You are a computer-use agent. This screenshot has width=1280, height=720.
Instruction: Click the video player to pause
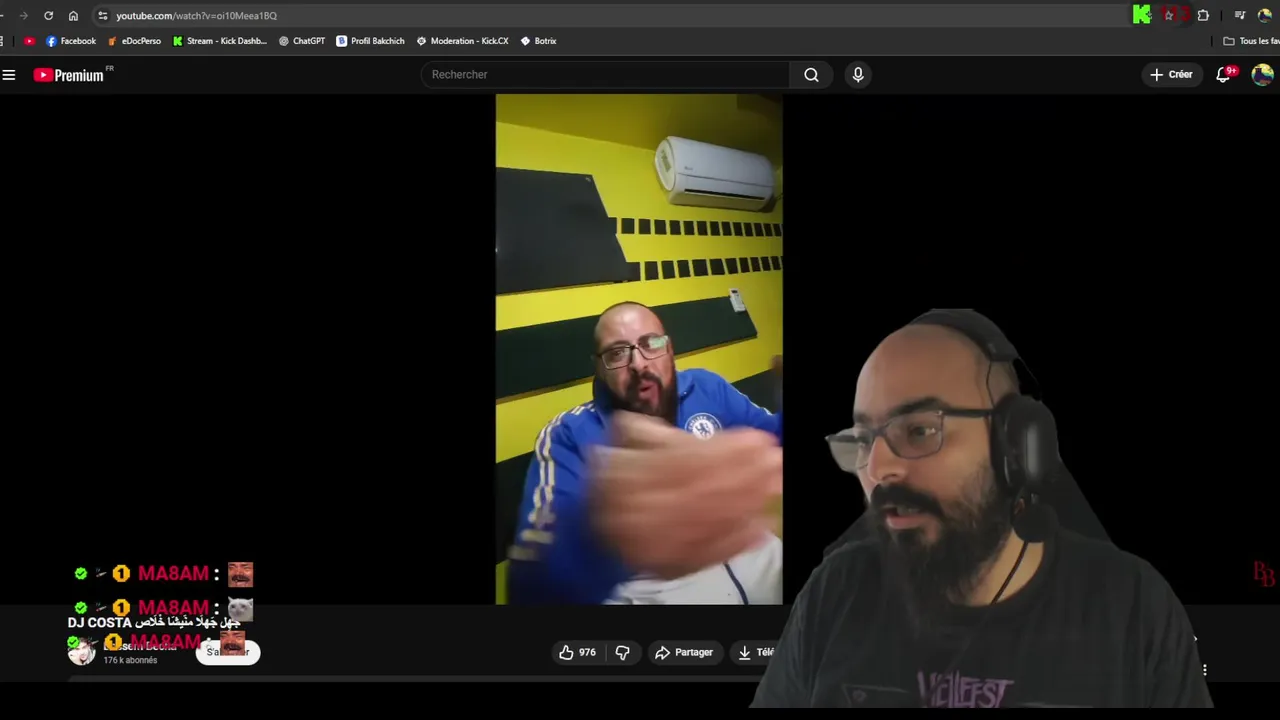pyautogui.click(x=639, y=349)
